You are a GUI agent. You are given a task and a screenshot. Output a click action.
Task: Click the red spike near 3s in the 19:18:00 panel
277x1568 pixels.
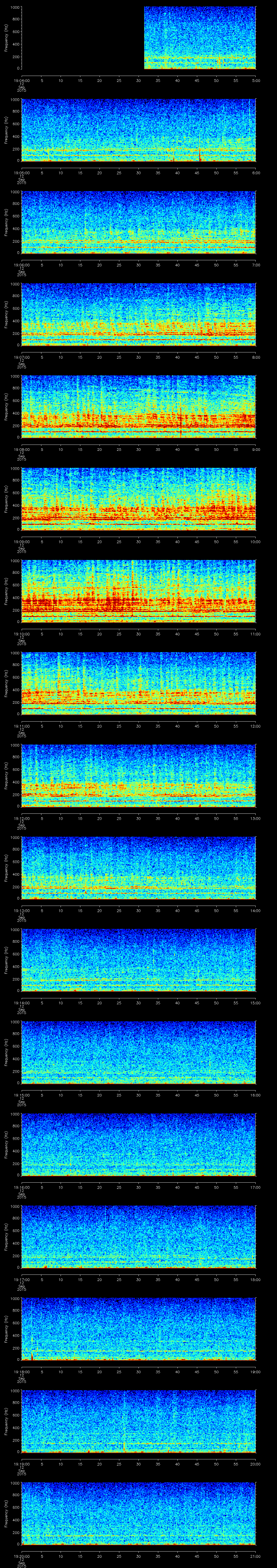coord(32,1356)
